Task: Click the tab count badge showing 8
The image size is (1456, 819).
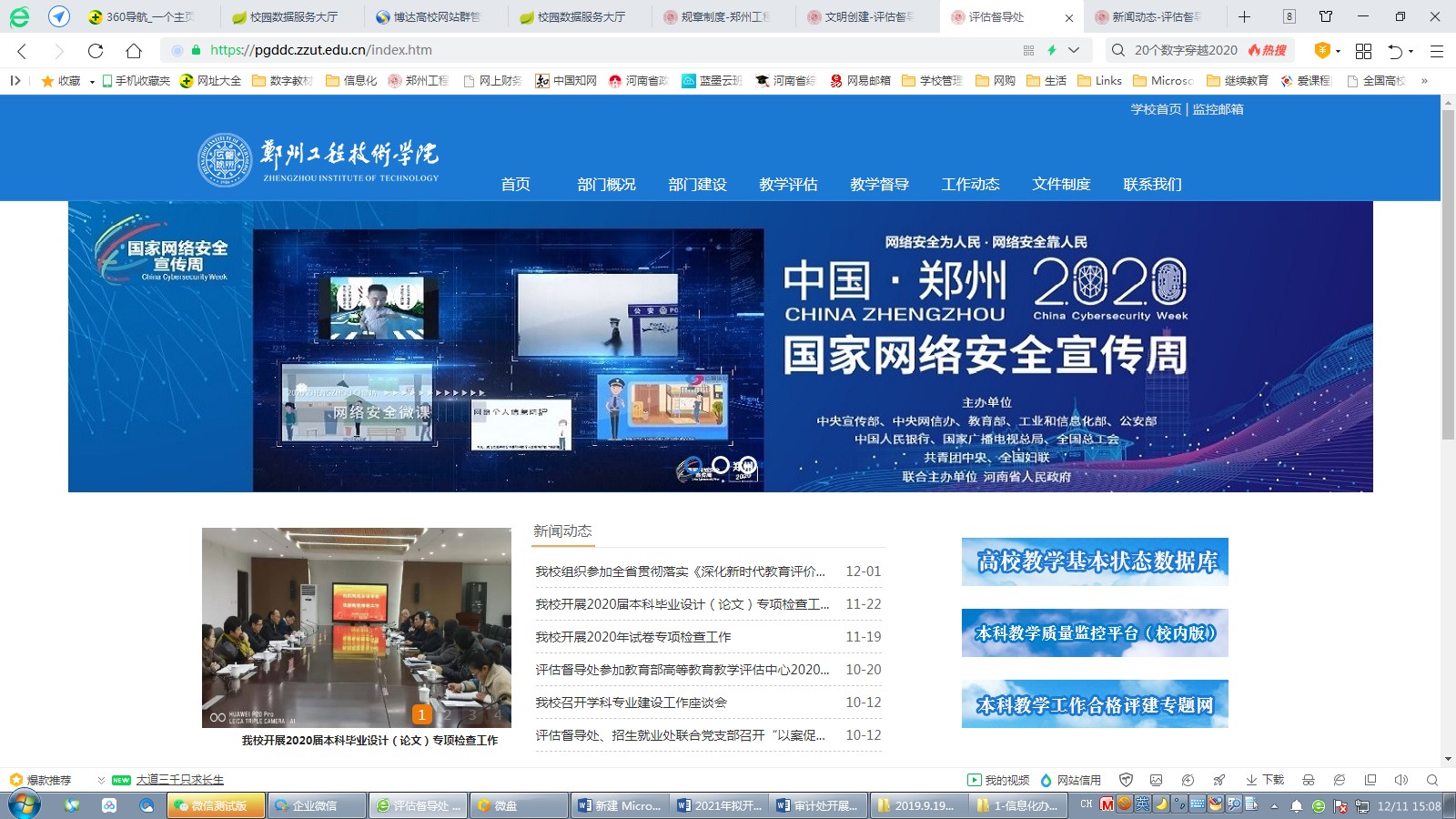Action: click(1289, 16)
